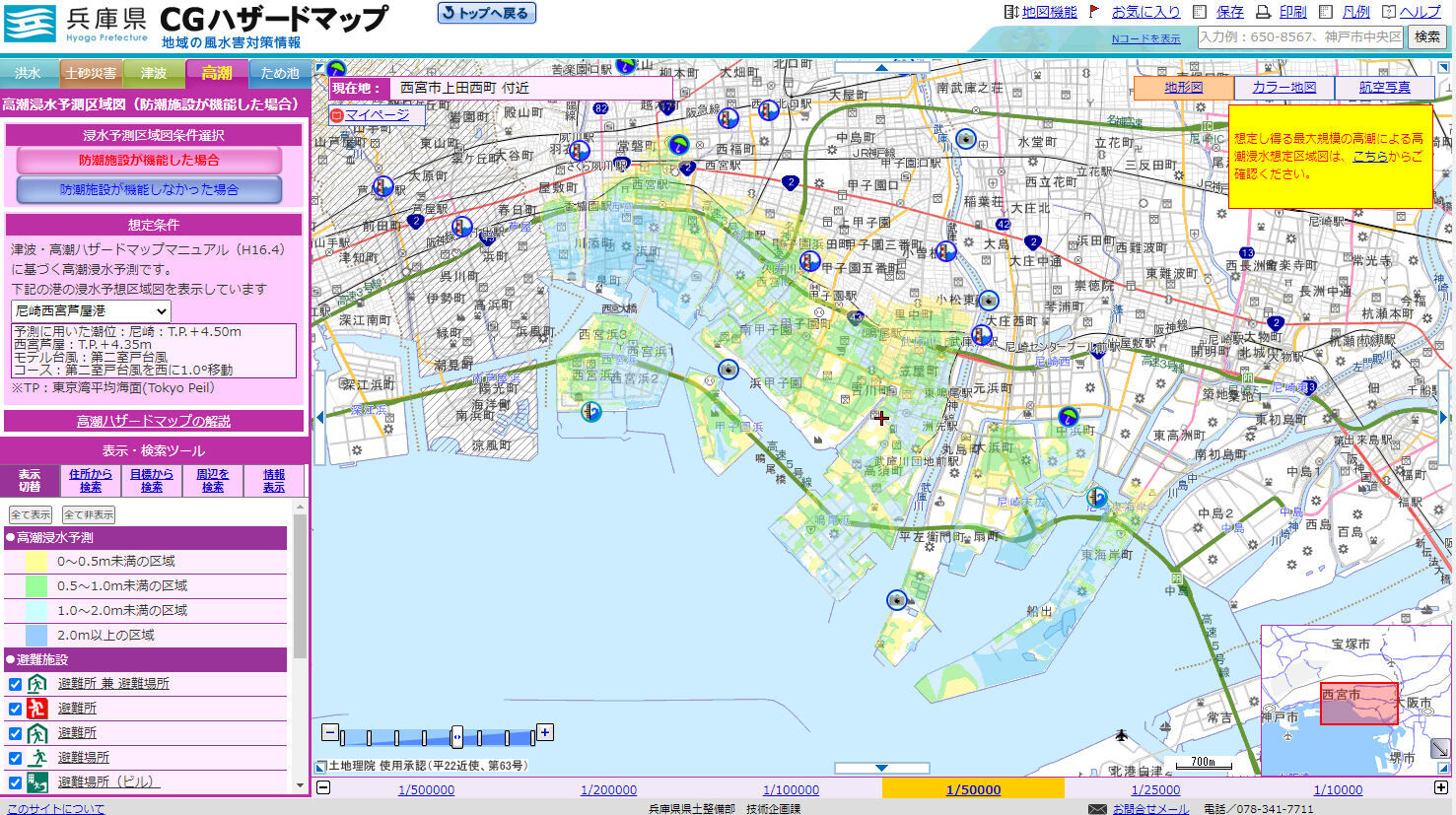Viewport: 1456px width, 815px height.
Task: Uncheck the red 避難所 checkbox
Action: tap(14, 708)
